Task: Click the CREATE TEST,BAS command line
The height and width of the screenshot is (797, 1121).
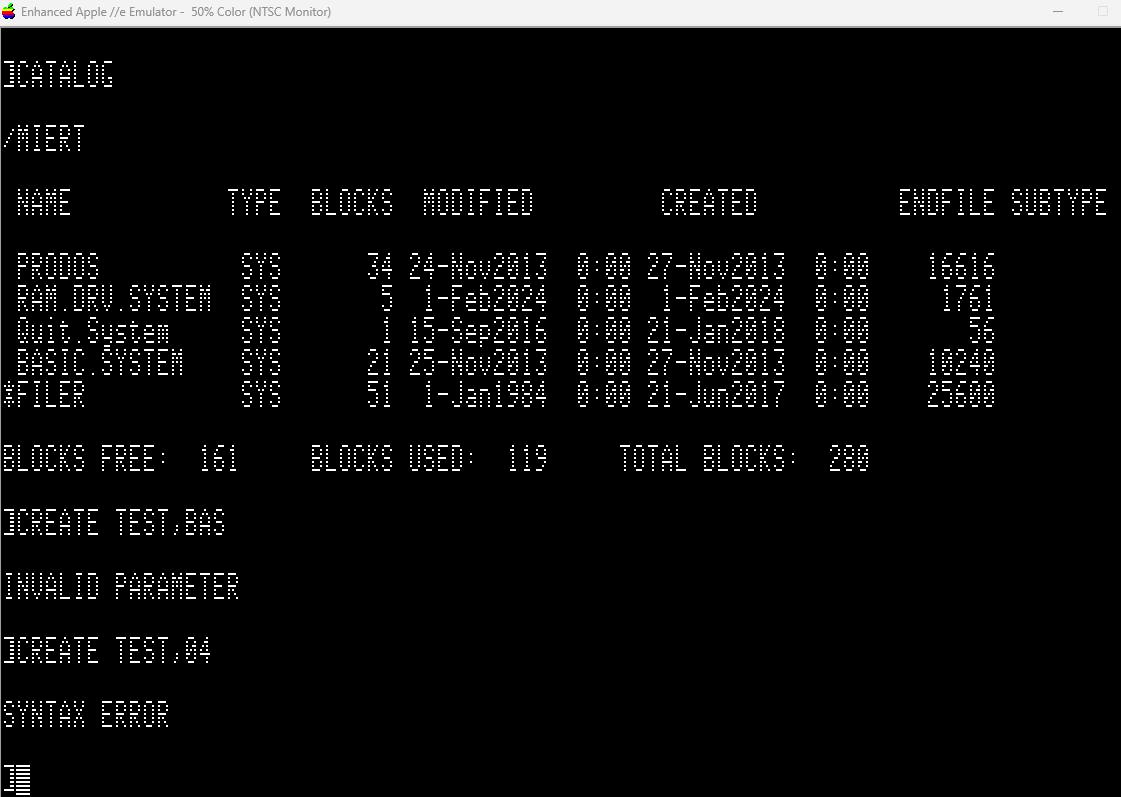Action: pos(114,523)
